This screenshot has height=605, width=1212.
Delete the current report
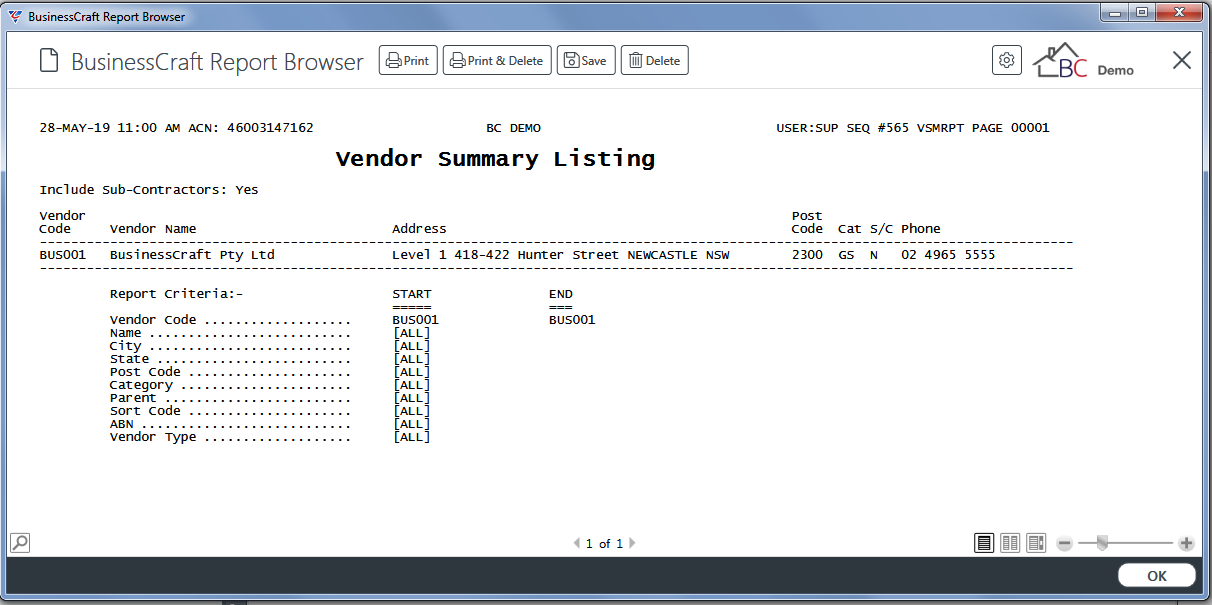coord(654,60)
